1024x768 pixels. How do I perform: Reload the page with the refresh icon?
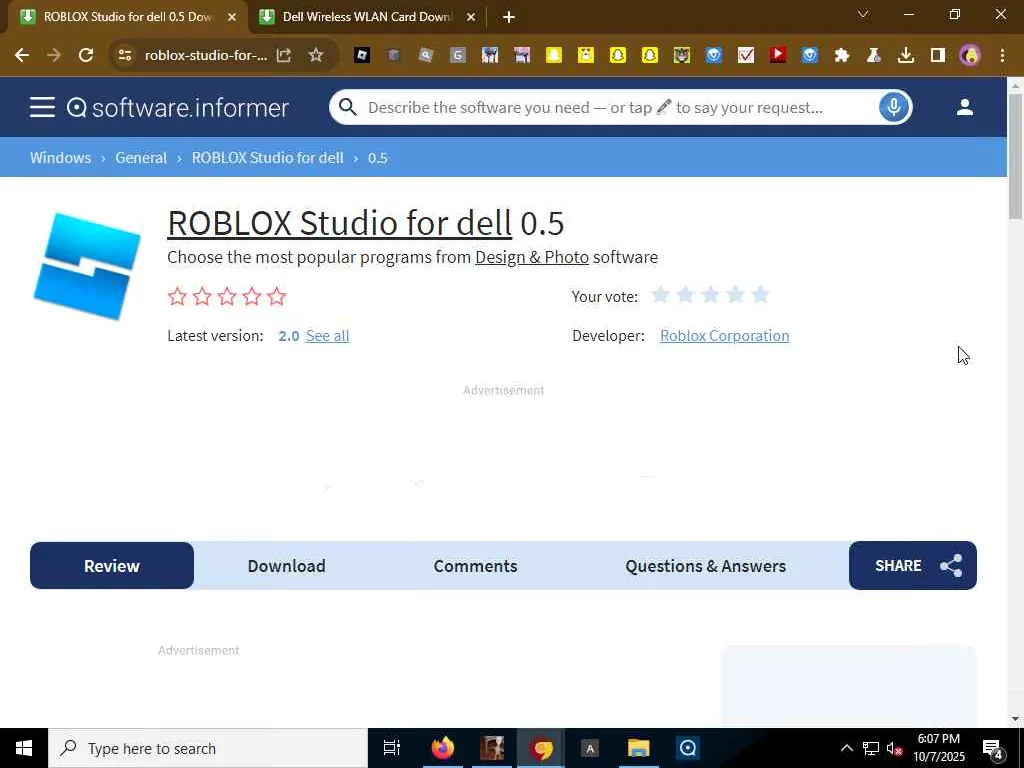(x=86, y=56)
